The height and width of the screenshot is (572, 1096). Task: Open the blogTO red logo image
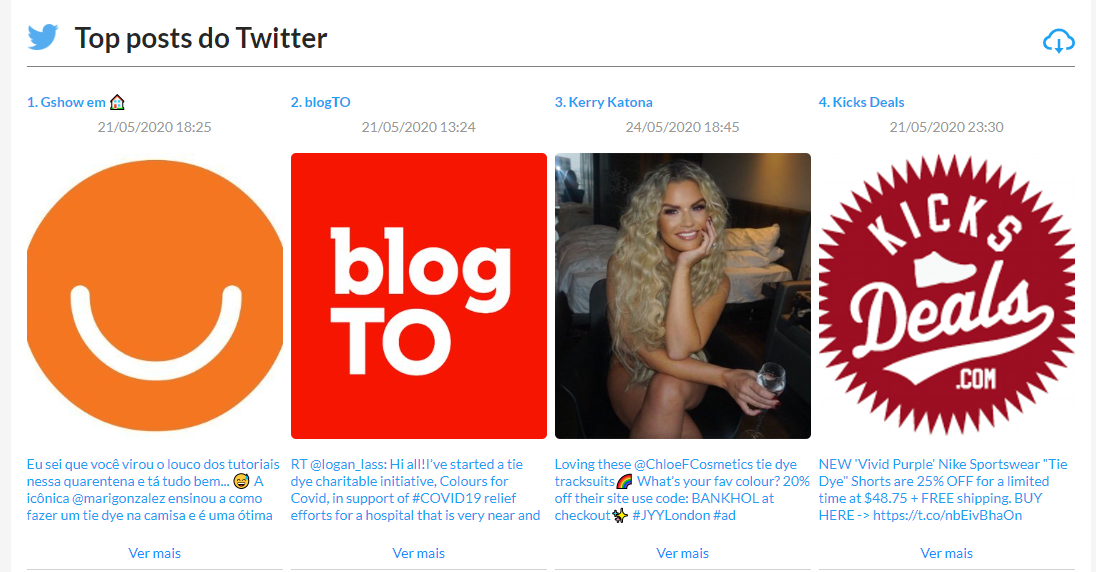click(x=419, y=296)
